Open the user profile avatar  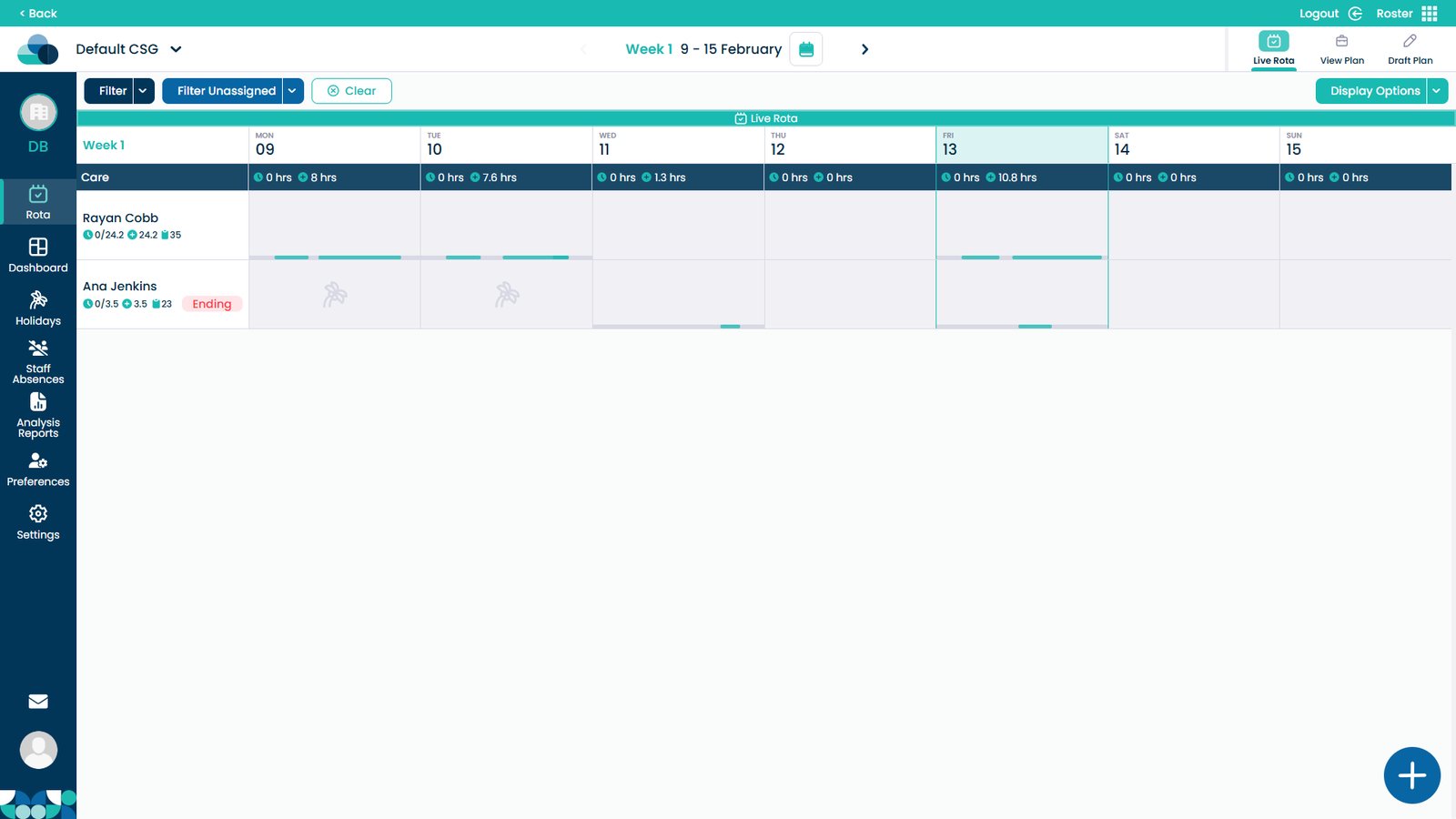pos(38,750)
